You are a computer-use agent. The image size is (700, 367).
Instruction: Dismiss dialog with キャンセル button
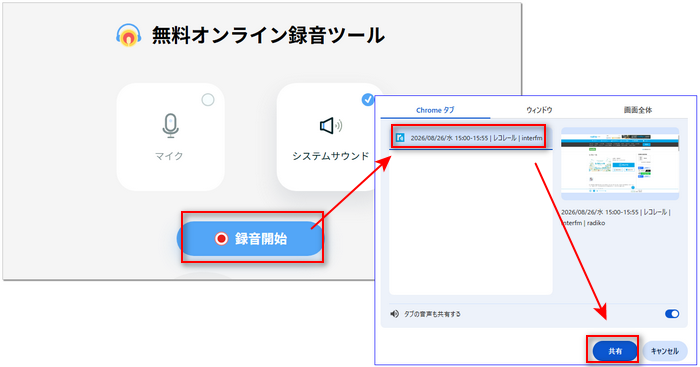point(664,351)
